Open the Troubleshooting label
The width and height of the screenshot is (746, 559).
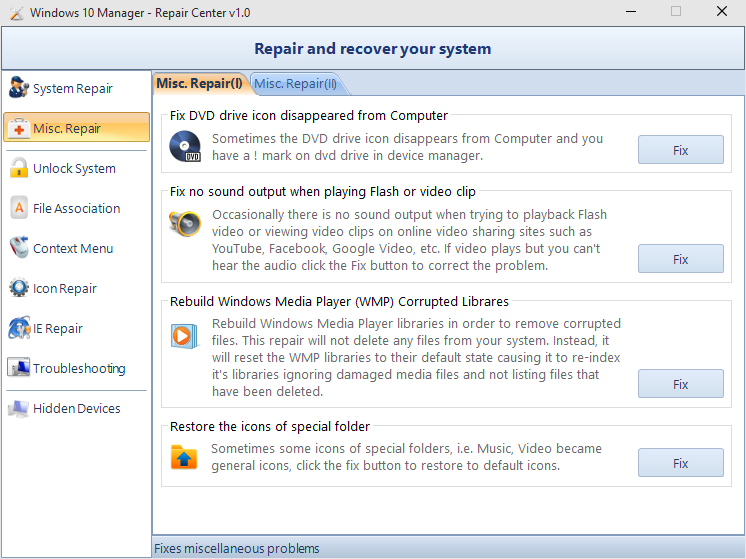tap(79, 368)
